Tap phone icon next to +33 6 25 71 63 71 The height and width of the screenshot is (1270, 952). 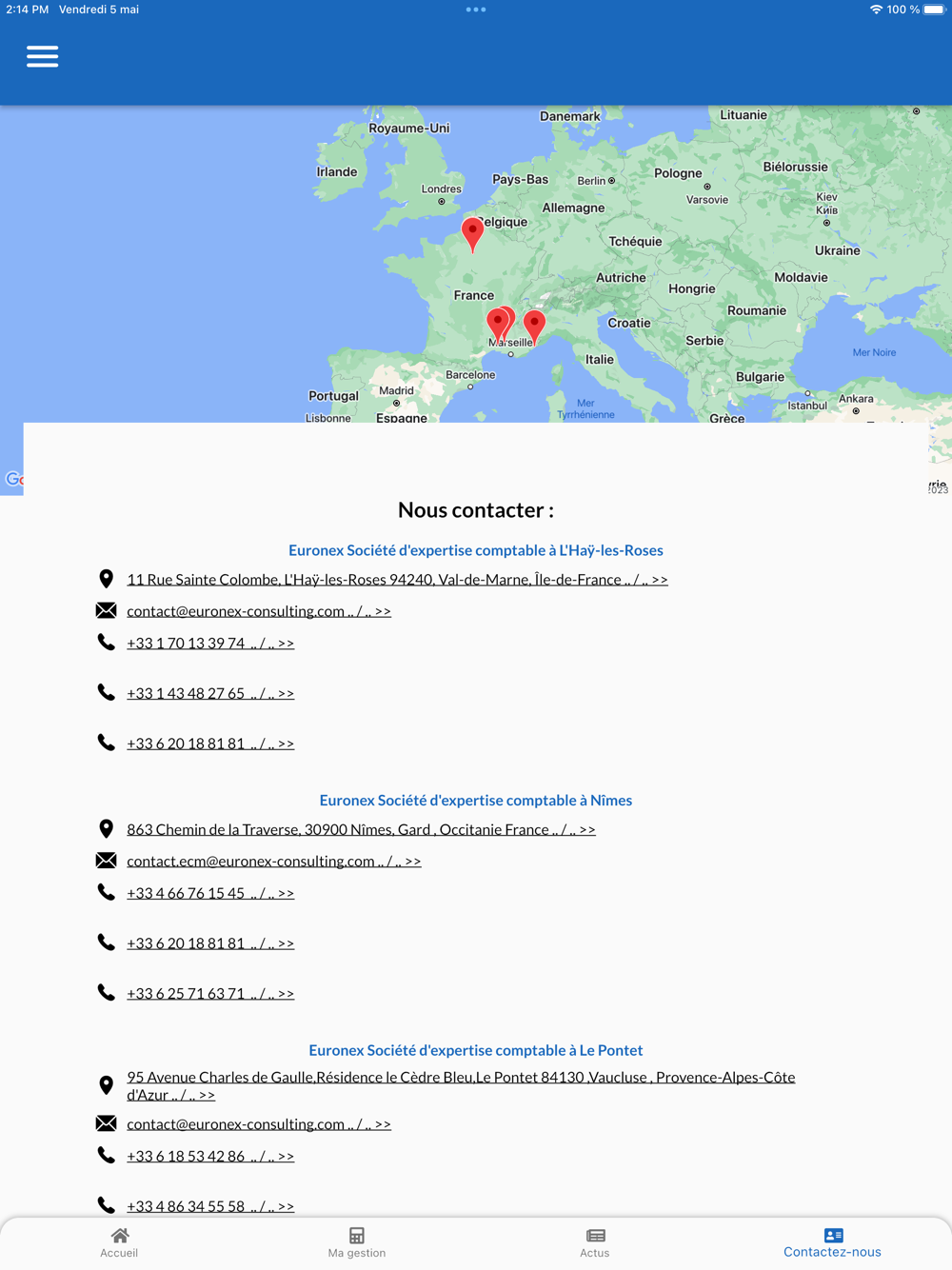pos(107,992)
